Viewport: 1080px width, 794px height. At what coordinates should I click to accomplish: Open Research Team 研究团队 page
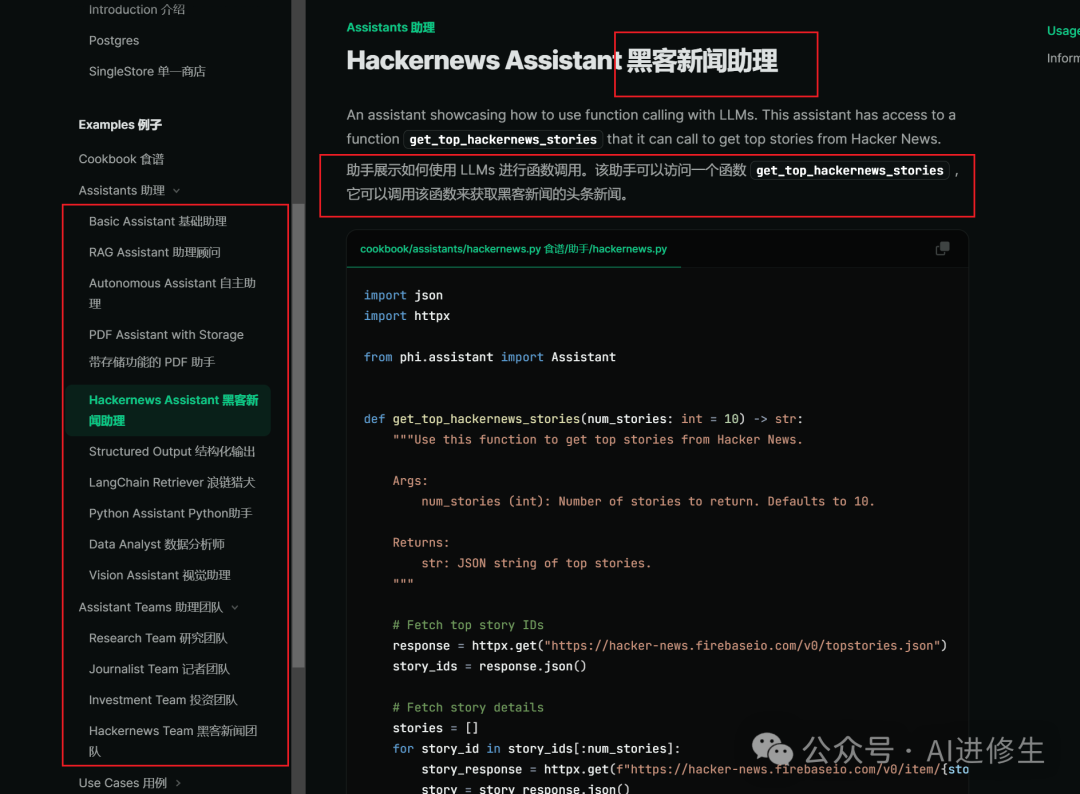(x=158, y=638)
